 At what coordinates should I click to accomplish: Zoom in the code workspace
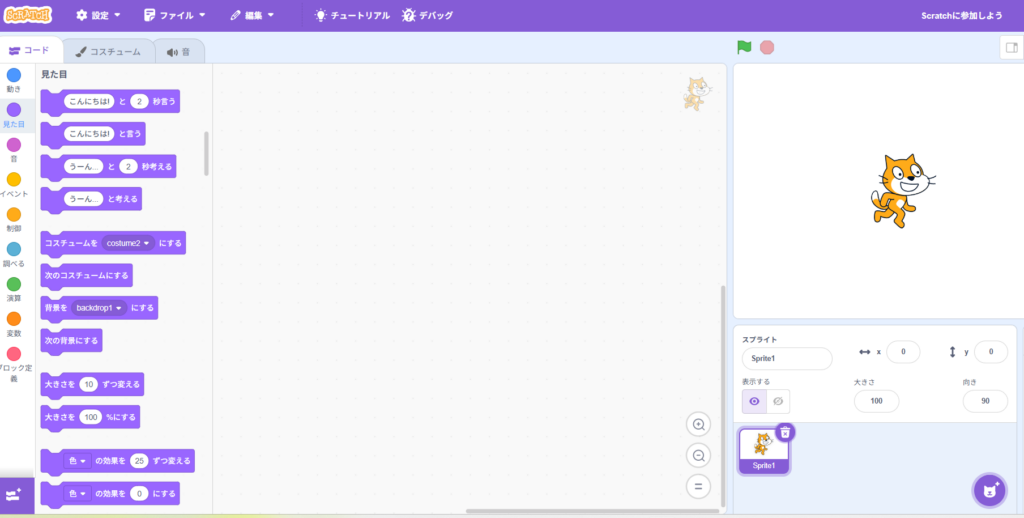pyautogui.click(x=698, y=425)
